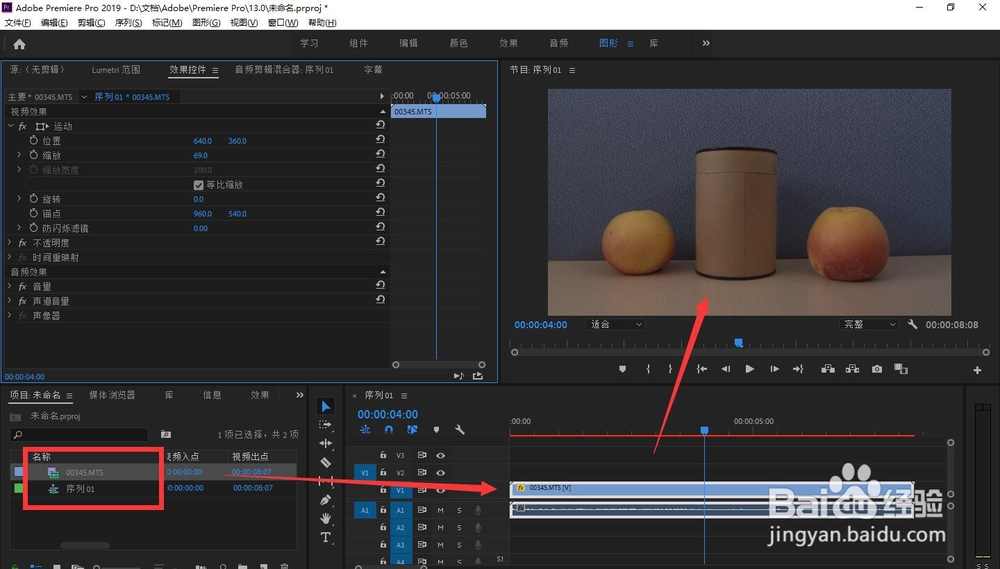Click the linked selection icon in timeline

coord(412,430)
